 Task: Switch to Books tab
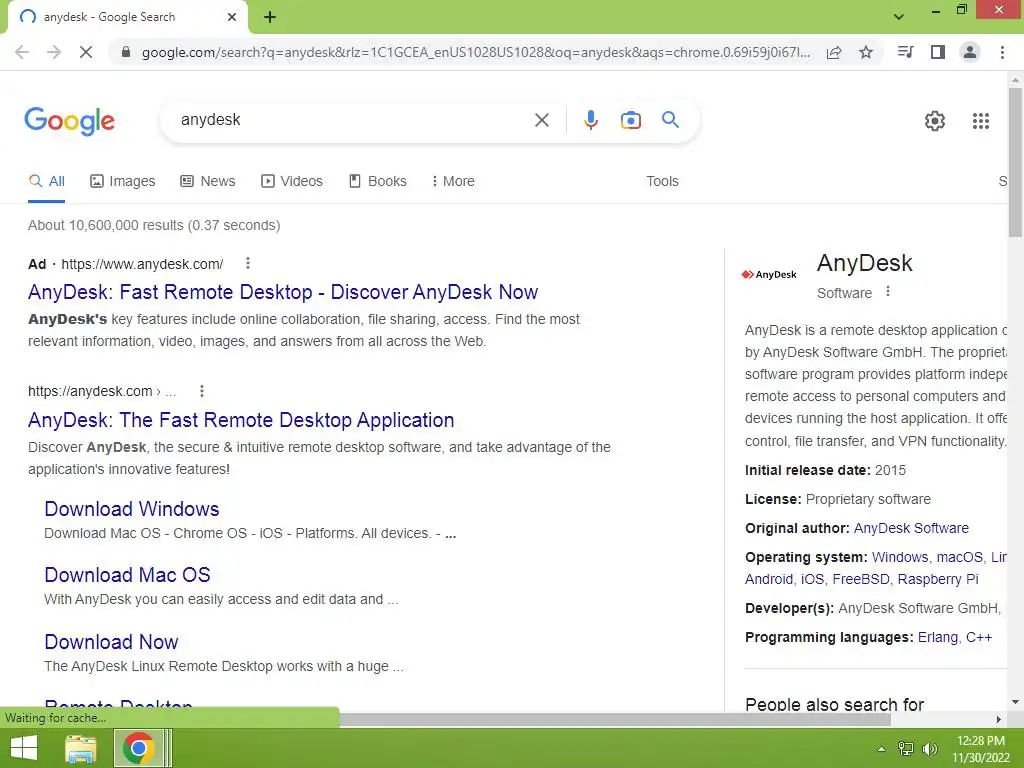click(x=377, y=182)
